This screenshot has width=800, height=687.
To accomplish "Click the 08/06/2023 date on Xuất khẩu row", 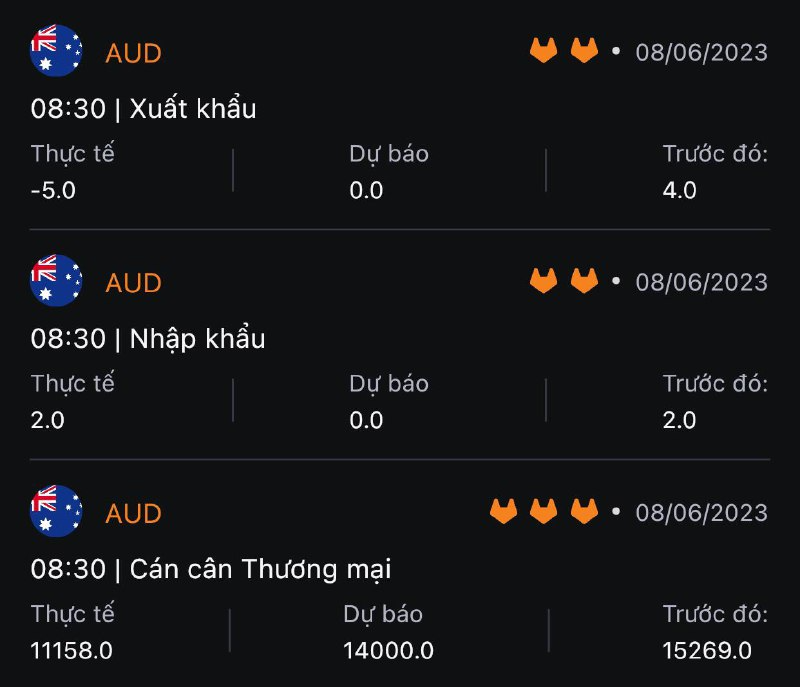I will [x=701, y=52].
